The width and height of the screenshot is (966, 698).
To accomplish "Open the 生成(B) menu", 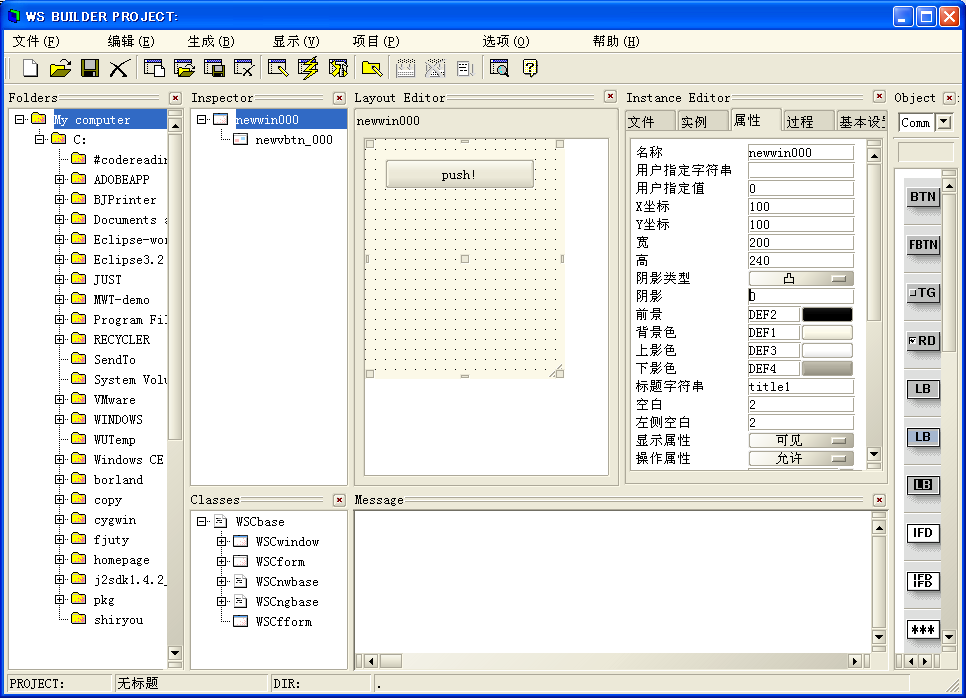I will point(211,41).
